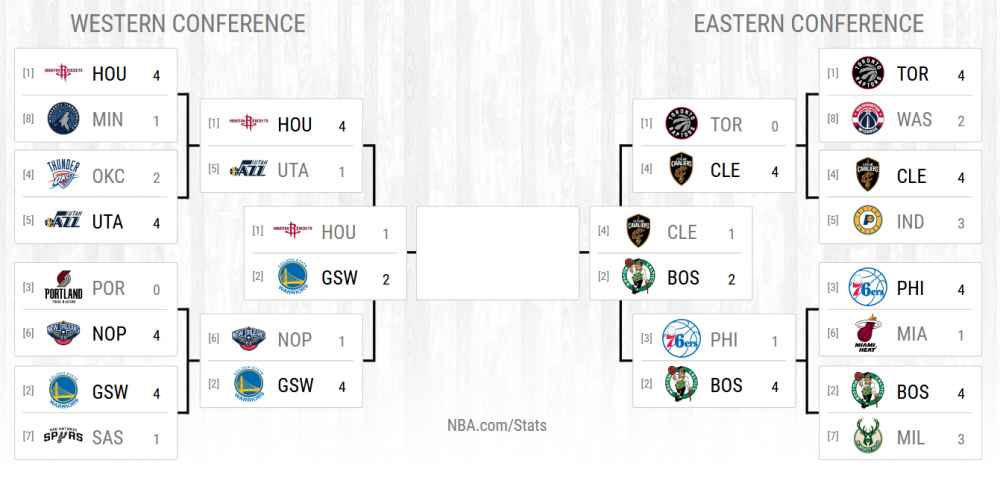Select 76ers logo in the PHI–MIA matchup
Screen dimensions: 1000x478
[867, 290]
